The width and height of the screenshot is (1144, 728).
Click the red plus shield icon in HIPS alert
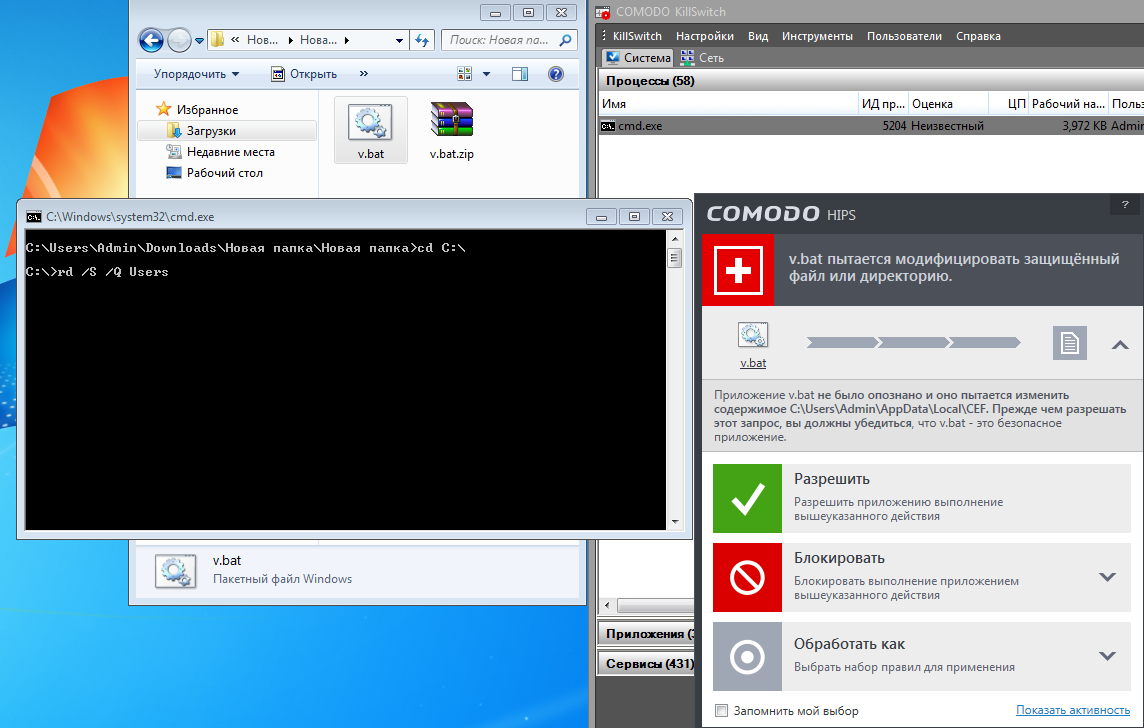coord(738,270)
